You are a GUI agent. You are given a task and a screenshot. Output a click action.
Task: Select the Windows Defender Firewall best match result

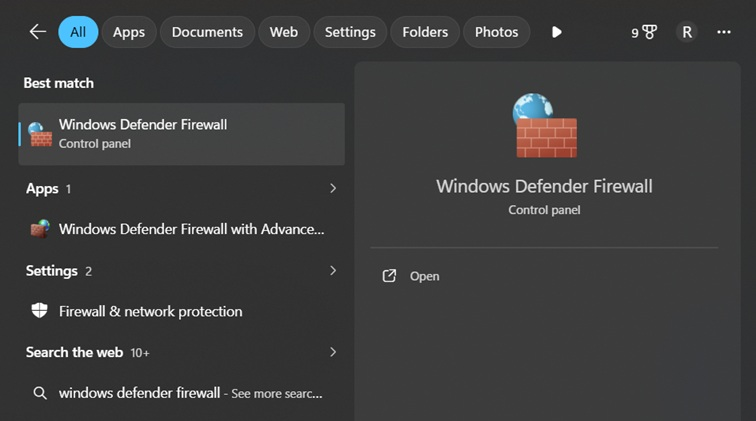(x=181, y=134)
